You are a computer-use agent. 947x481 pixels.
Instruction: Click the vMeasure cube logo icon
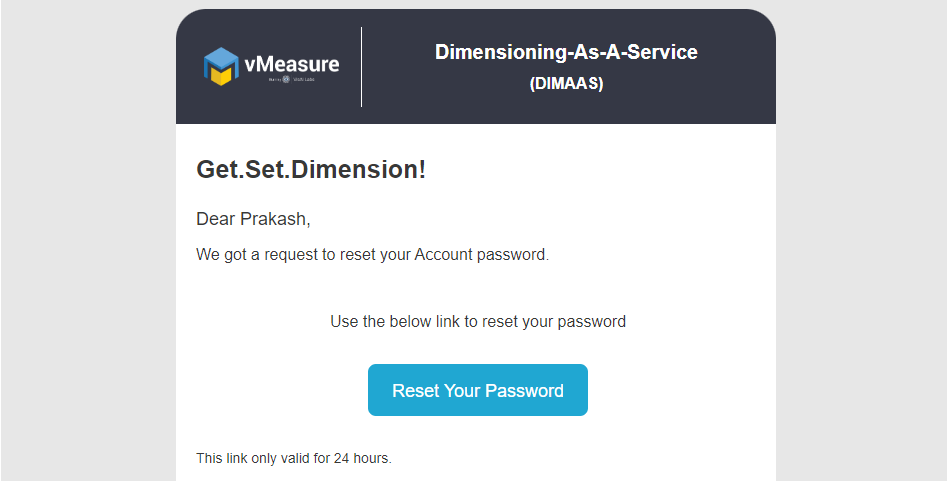221,66
